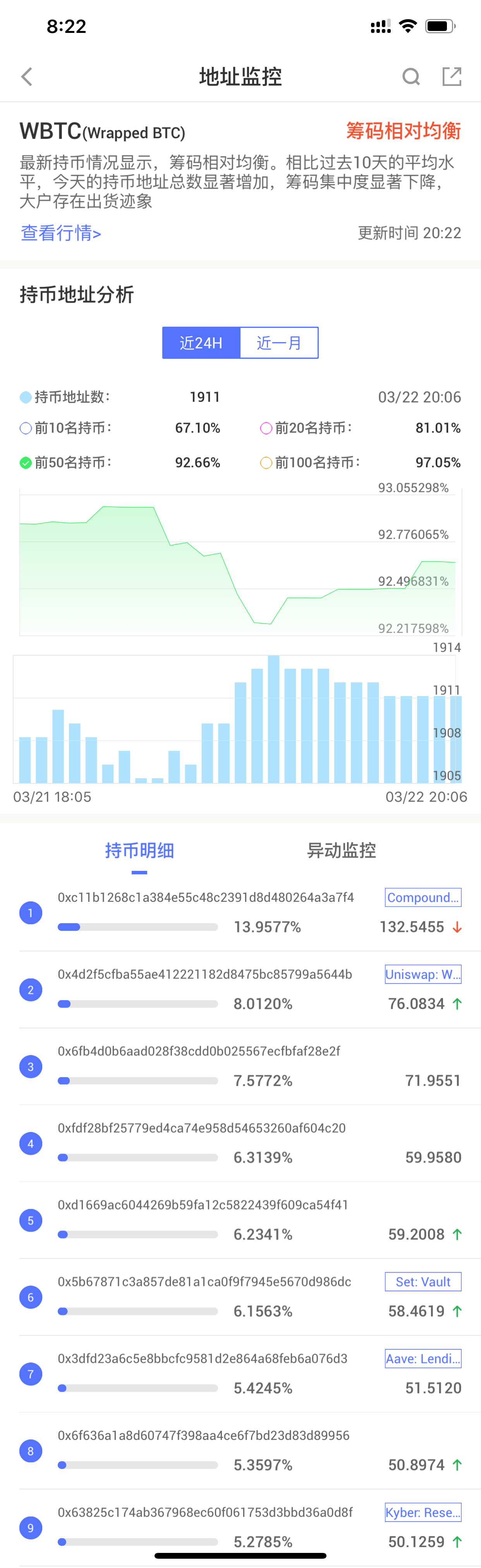The width and height of the screenshot is (481, 1568).
Task: Tap the Compound... address tag
Action: (x=423, y=897)
